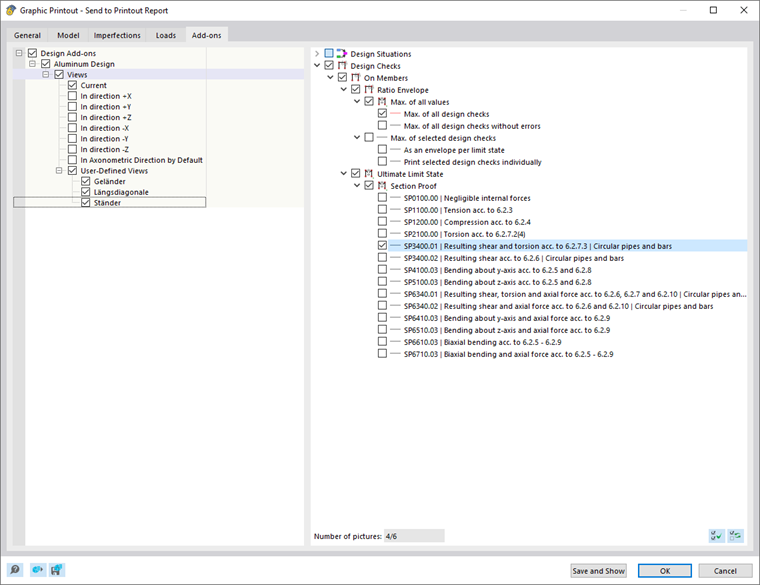The image size is (760, 585).
Task: Collapse the On Members chevron
Action: point(330,78)
